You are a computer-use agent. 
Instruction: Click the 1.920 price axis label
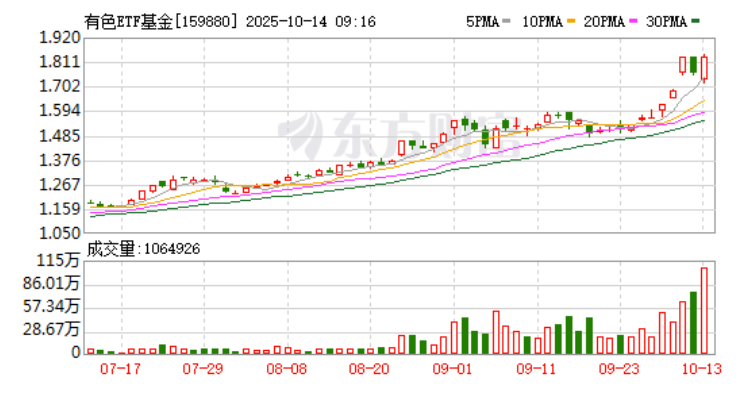[60, 37]
